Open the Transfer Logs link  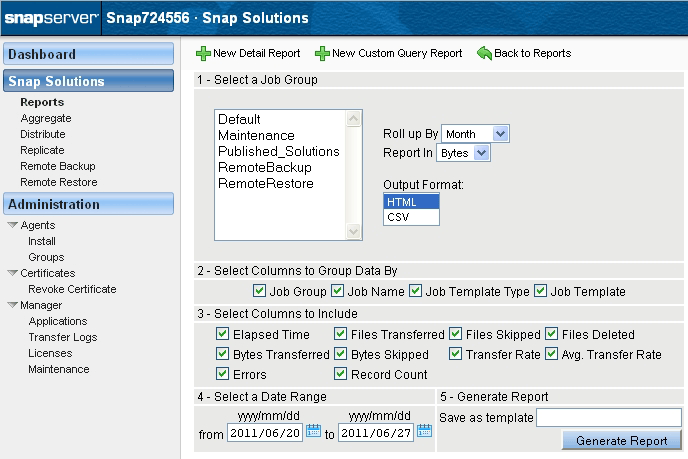[x=63, y=337]
